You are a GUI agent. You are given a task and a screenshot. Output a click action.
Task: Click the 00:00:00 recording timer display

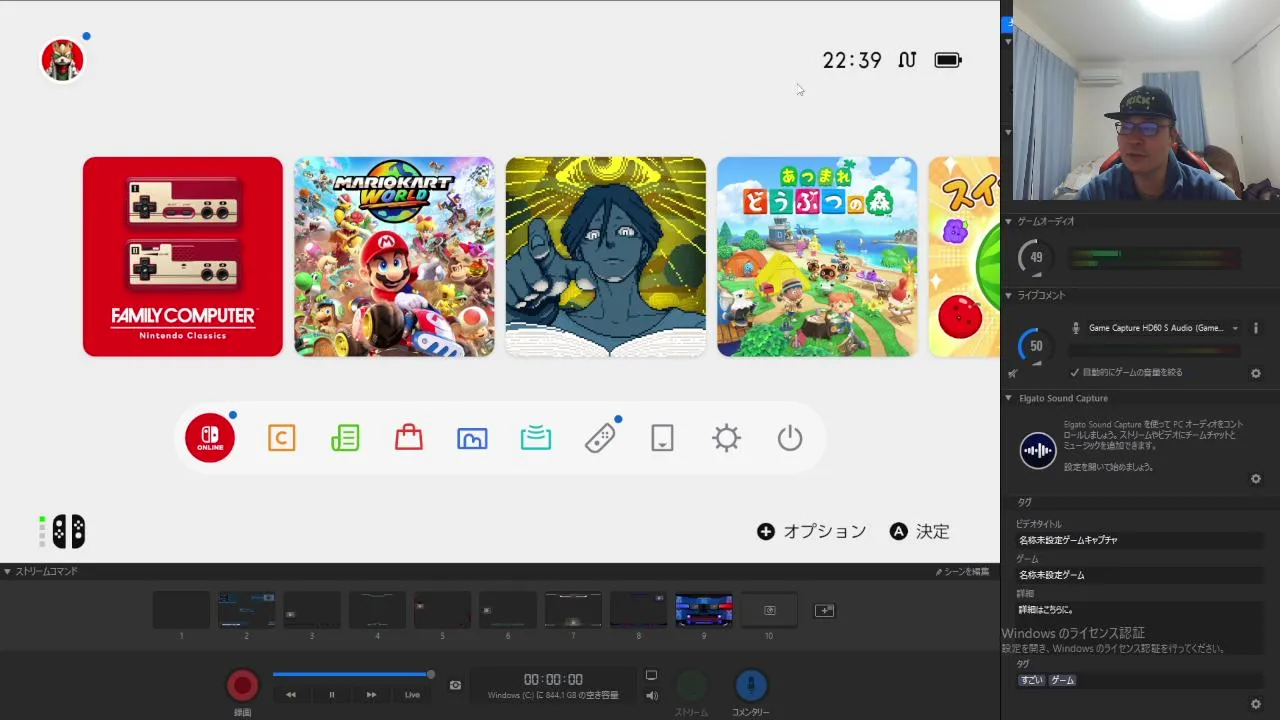pyautogui.click(x=553, y=680)
